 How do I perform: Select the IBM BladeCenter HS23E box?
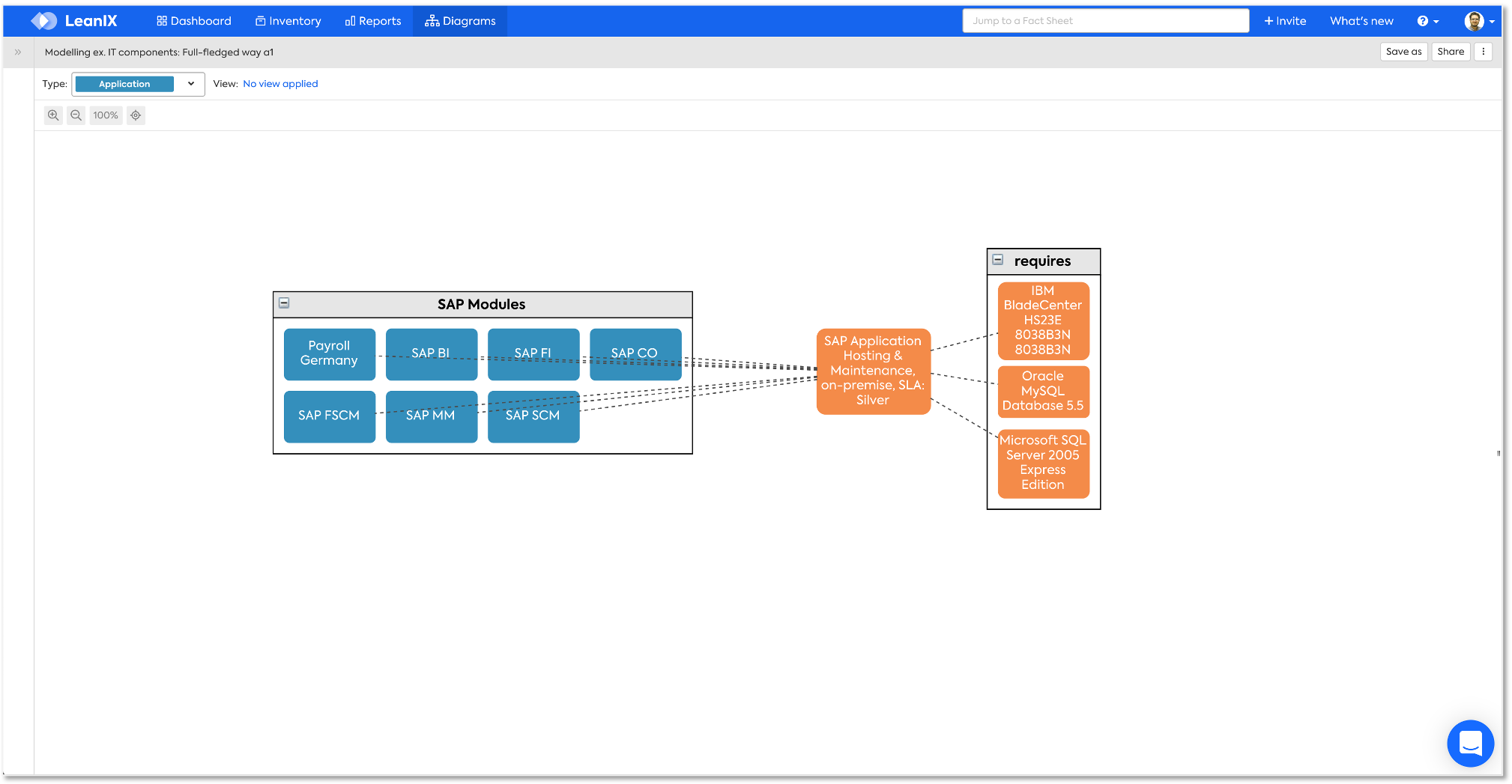click(1043, 320)
